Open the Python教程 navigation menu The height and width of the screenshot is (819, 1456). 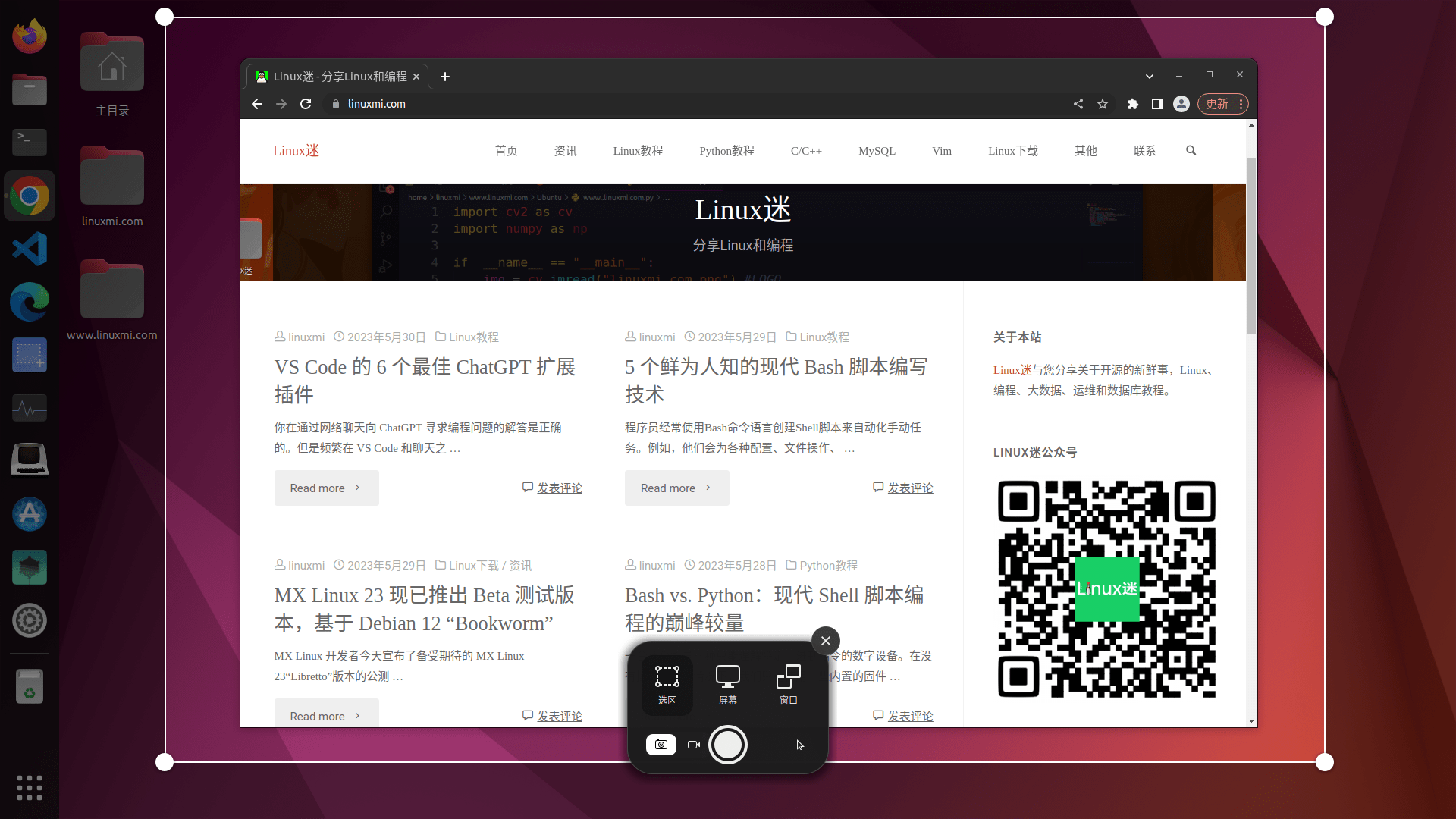(726, 151)
